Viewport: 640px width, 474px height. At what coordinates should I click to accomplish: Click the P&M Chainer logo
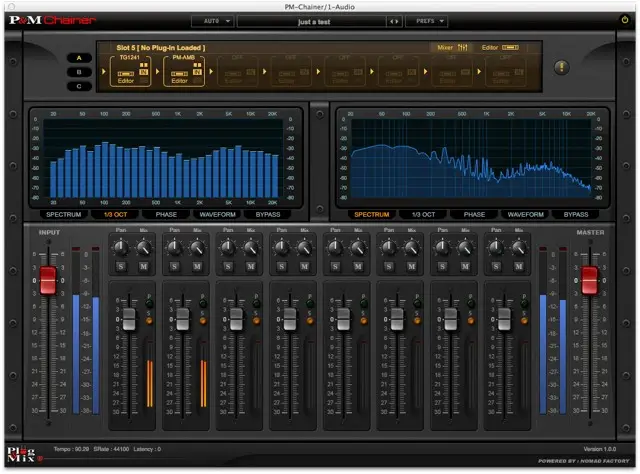52,20
